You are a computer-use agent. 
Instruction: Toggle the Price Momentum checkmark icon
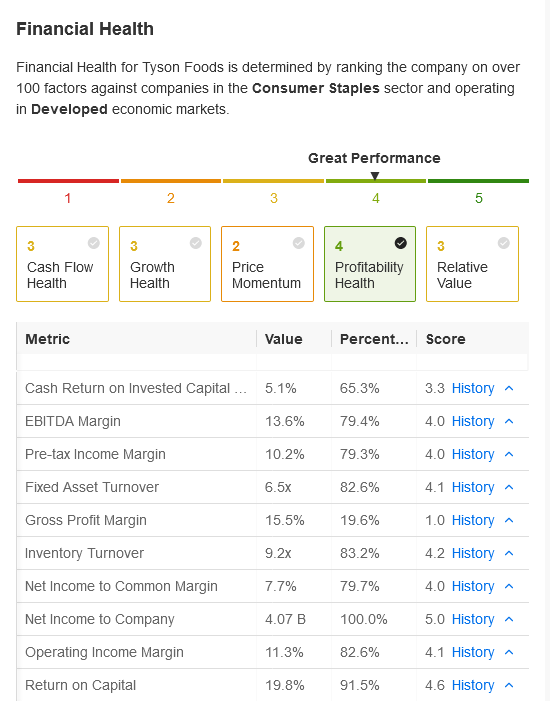click(x=299, y=243)
